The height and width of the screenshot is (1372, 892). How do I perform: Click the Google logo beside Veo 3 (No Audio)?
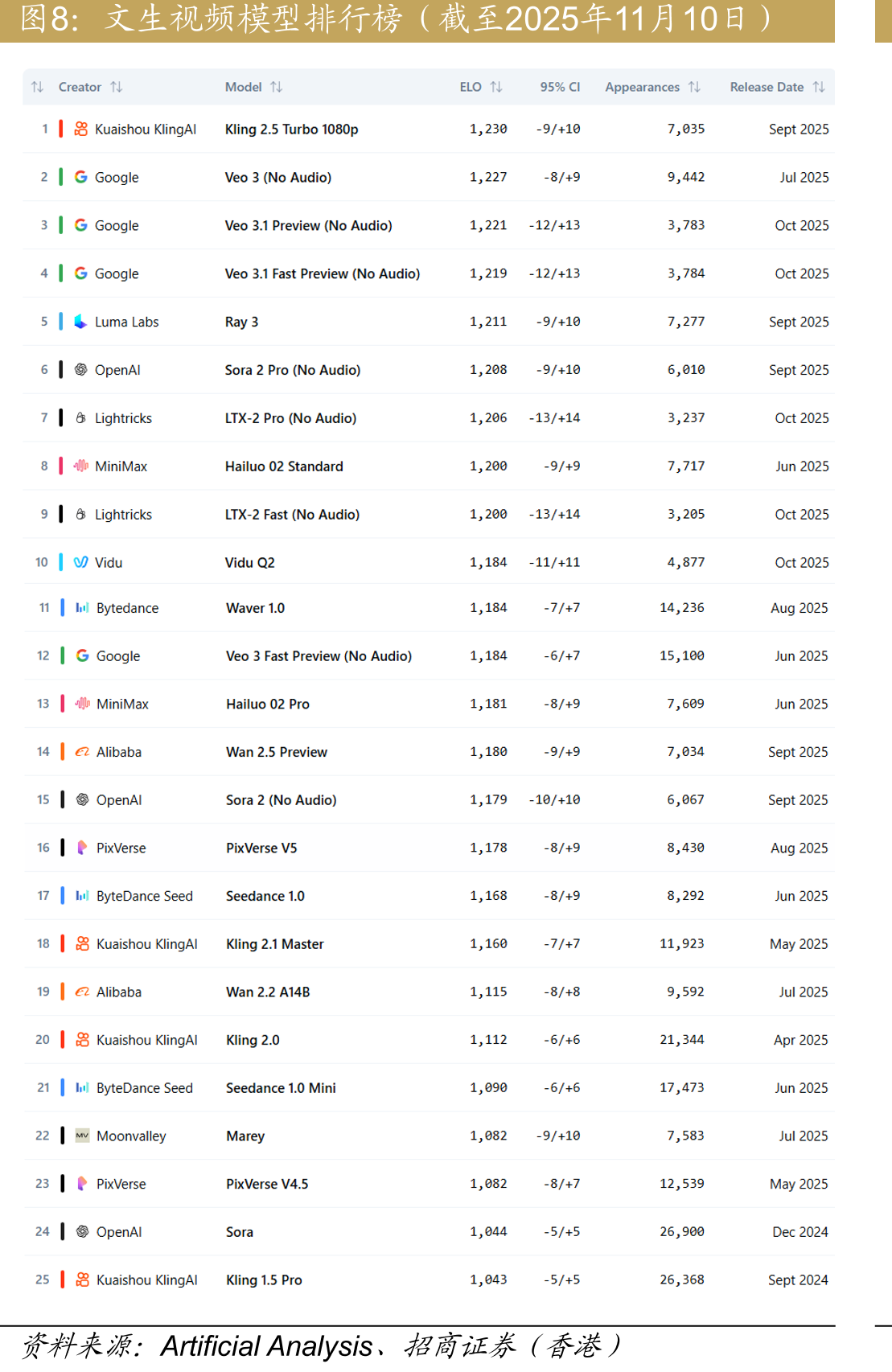pos(81,177)
